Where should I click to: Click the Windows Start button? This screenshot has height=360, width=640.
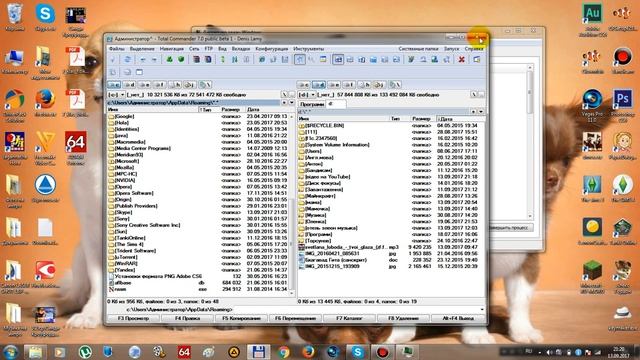tap(10, 352)
